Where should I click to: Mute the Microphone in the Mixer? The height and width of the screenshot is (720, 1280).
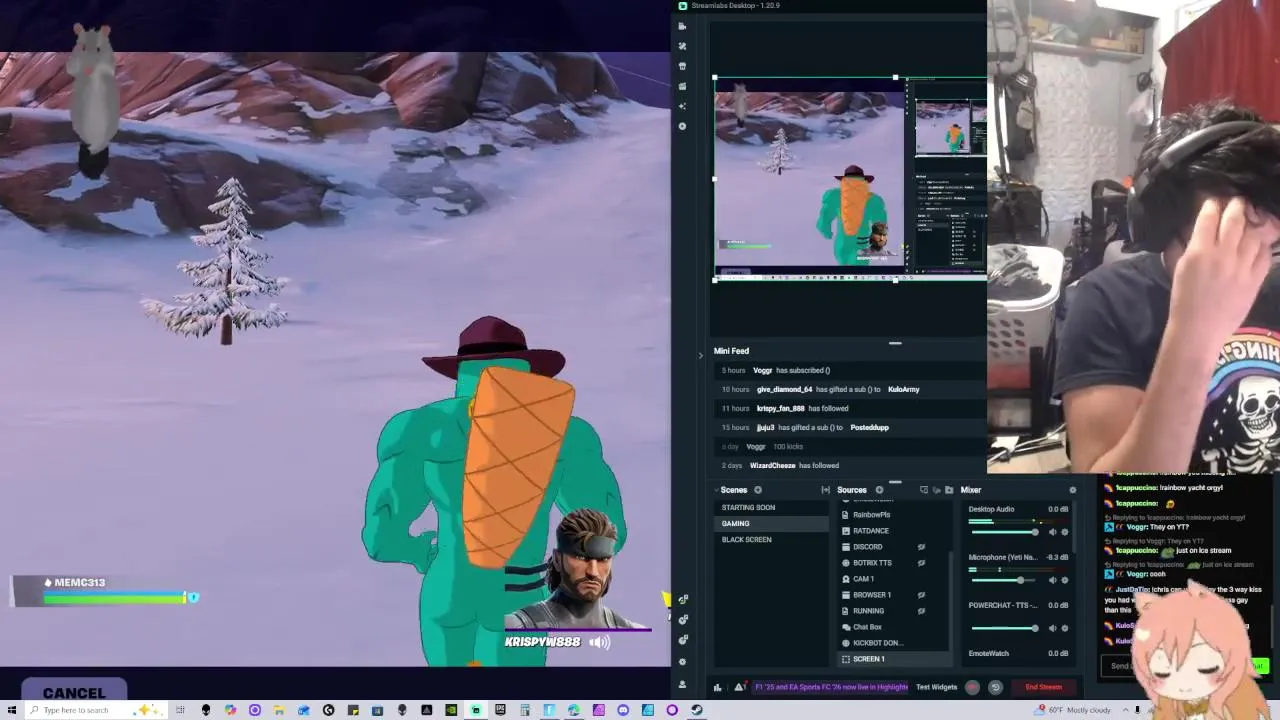point(1052,580)
